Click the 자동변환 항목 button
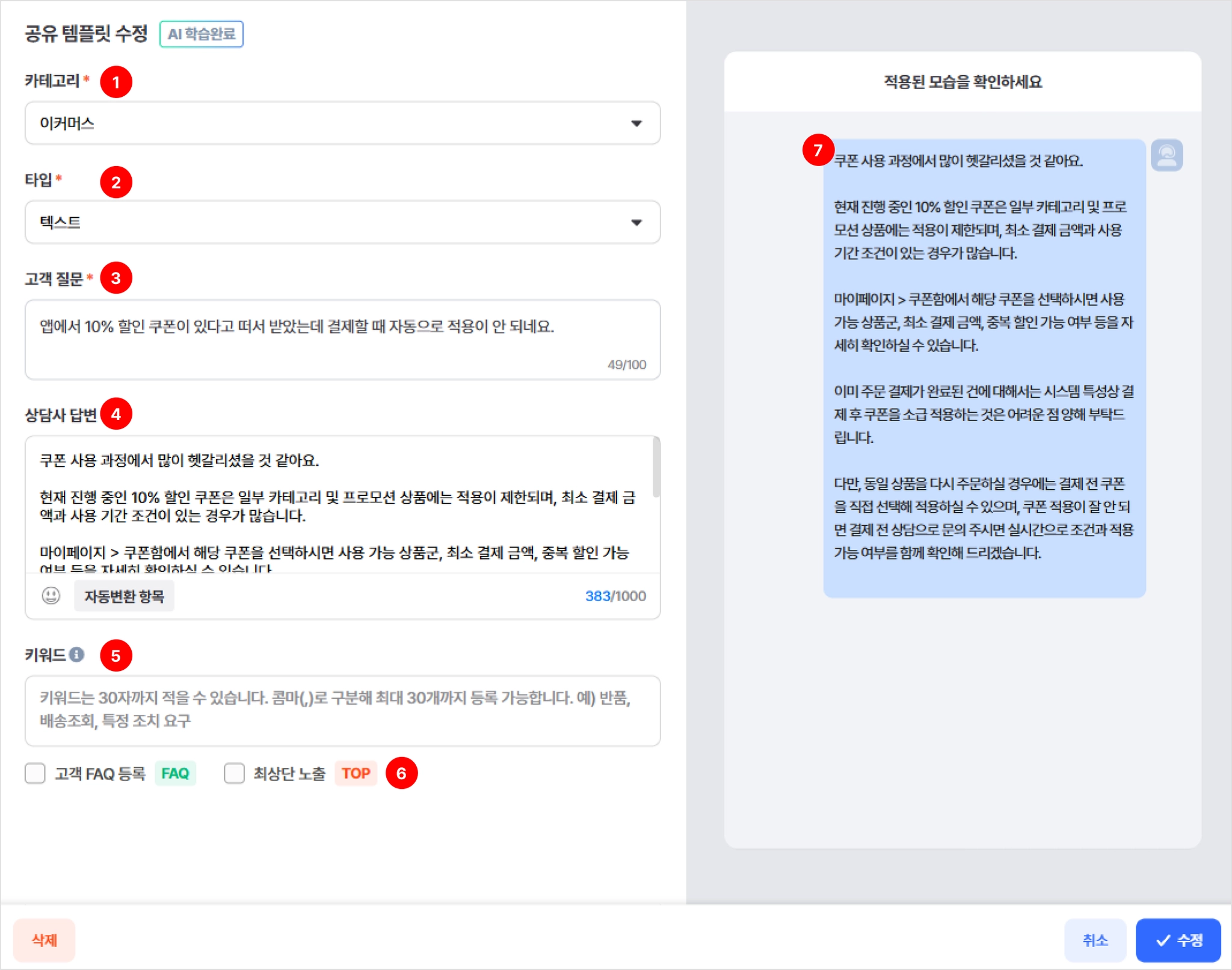Viewport: 1232px width, 970px height. (124, 596)
